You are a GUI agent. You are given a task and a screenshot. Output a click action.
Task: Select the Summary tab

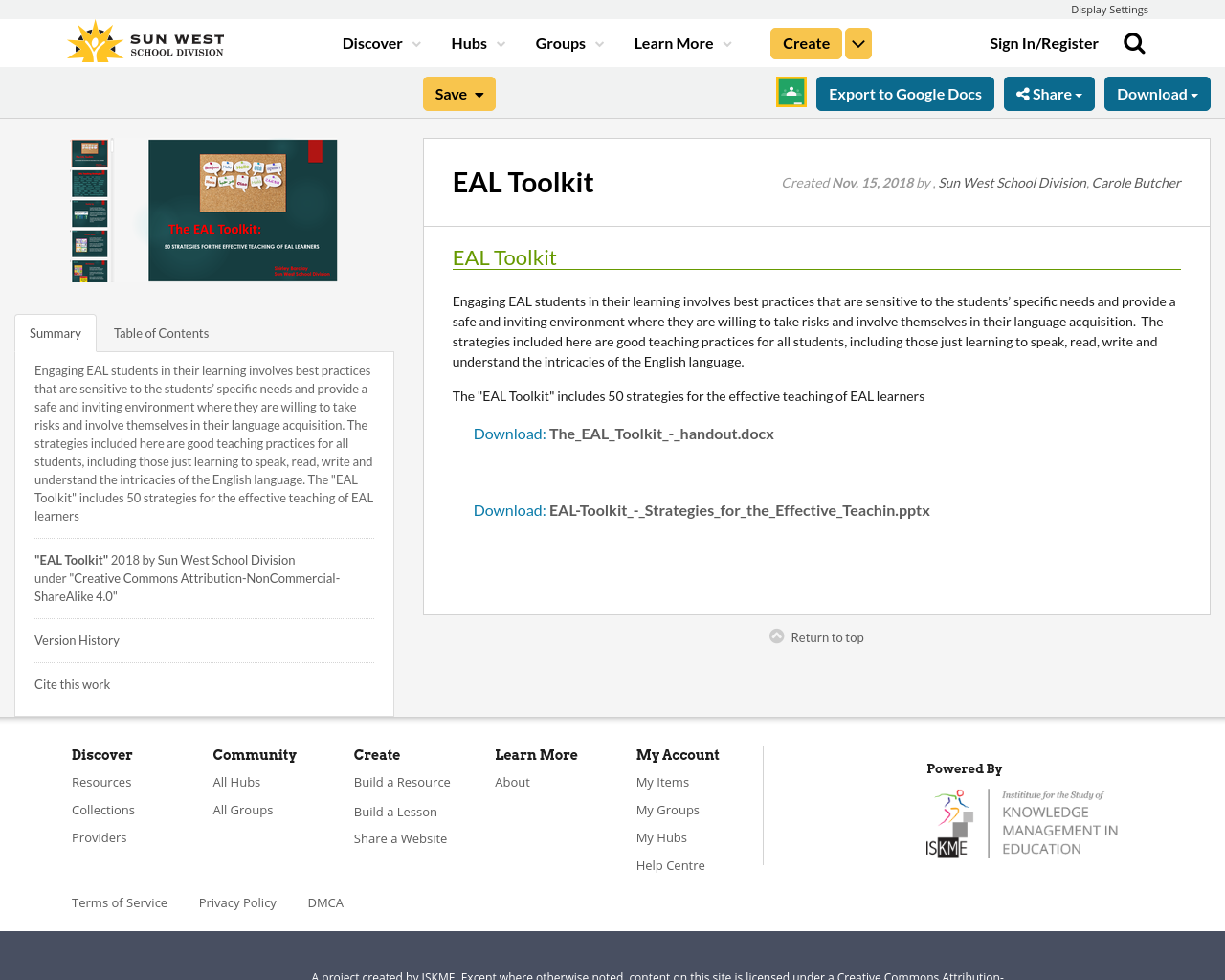pos(55,331)
